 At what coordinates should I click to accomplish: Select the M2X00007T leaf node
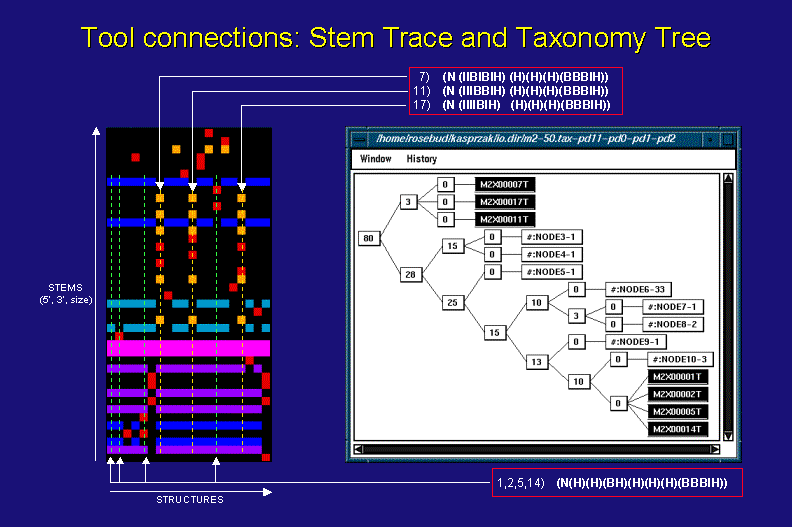[x=505, y=184]
